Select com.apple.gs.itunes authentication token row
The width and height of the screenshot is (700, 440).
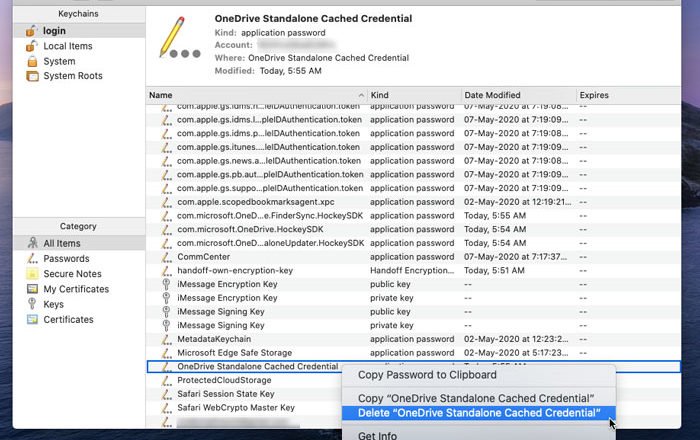413,147
